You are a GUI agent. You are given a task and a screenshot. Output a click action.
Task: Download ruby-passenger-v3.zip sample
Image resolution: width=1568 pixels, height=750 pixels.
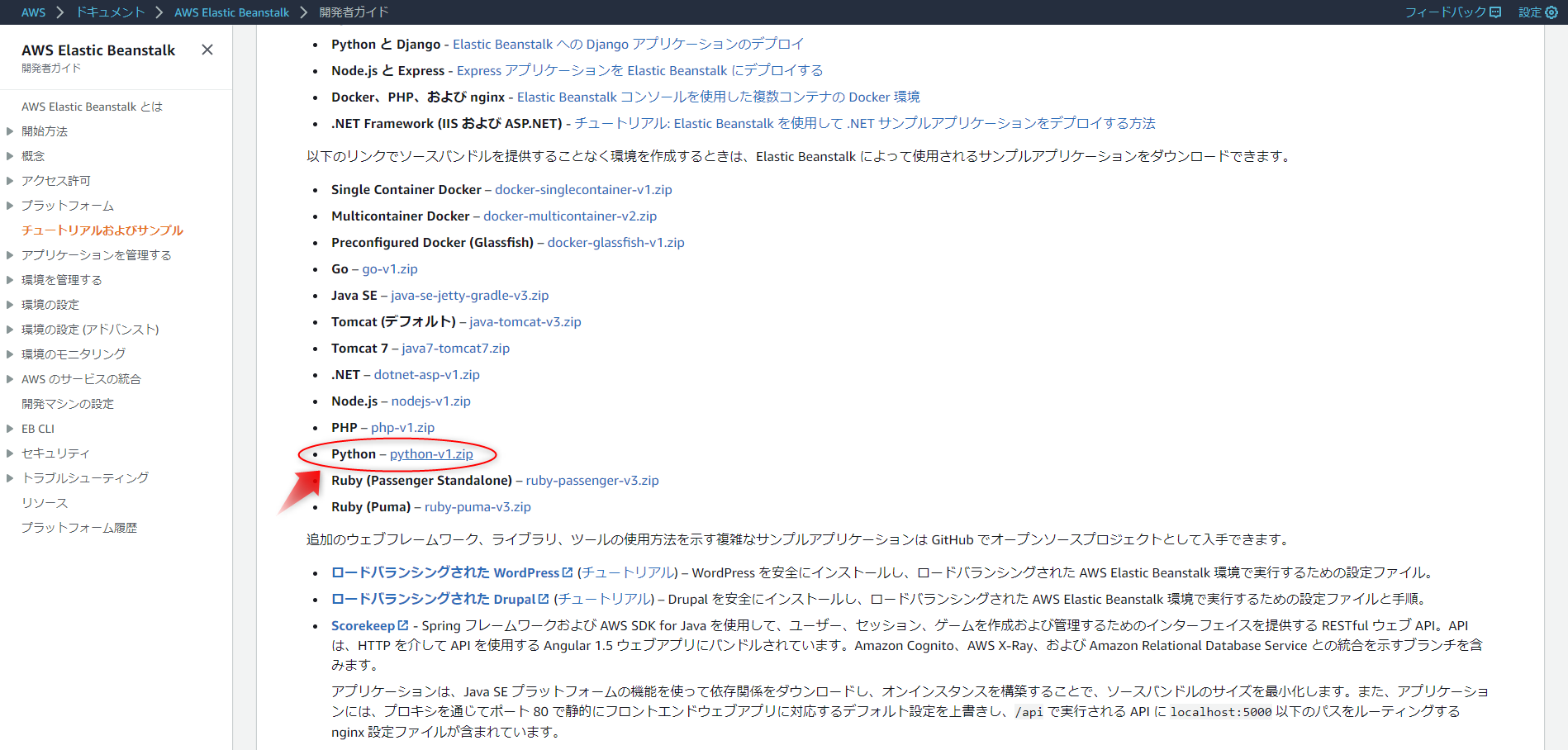tap(592, 481)
